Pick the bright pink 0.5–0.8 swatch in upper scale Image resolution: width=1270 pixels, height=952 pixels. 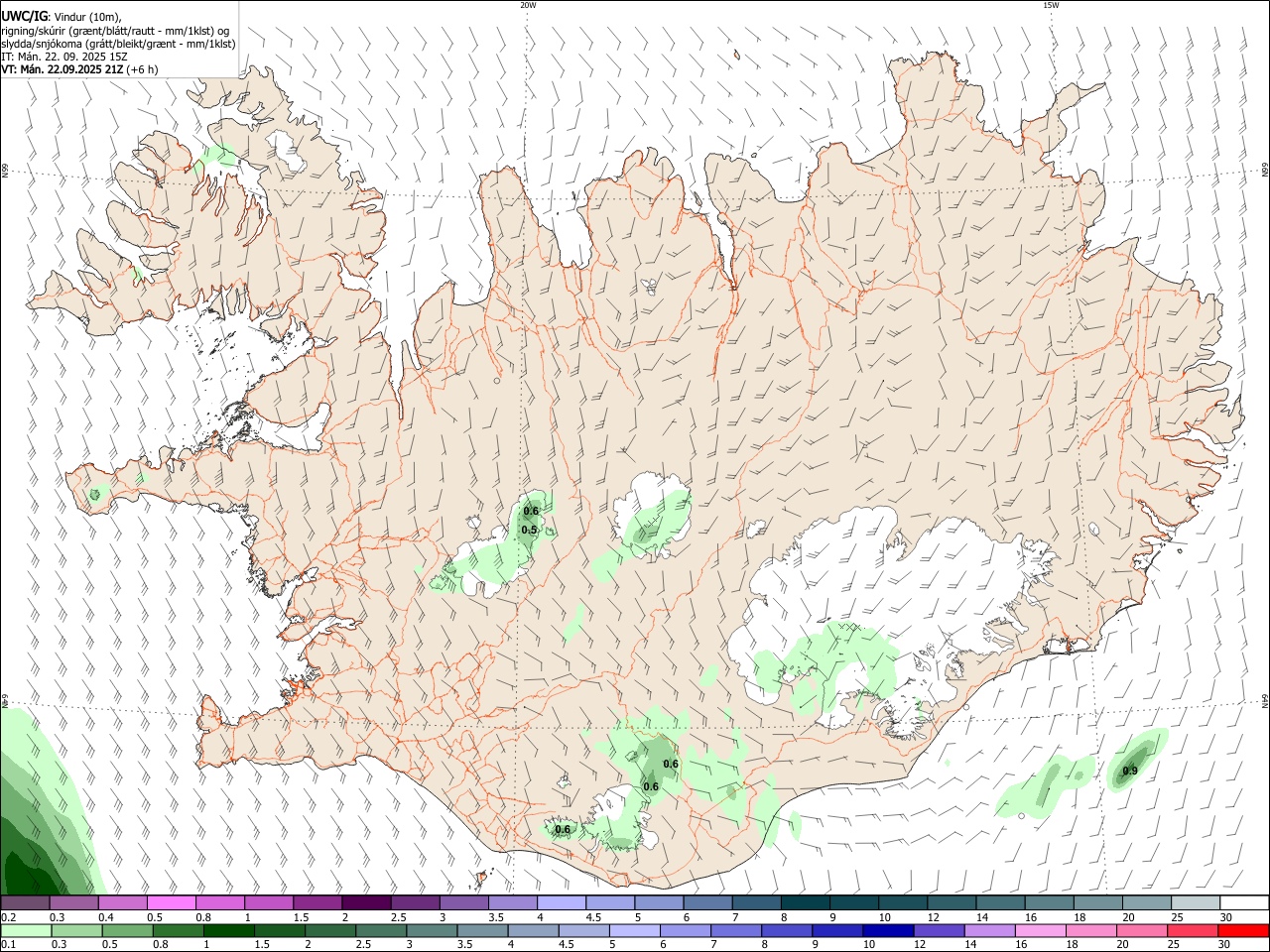(172, 903)
